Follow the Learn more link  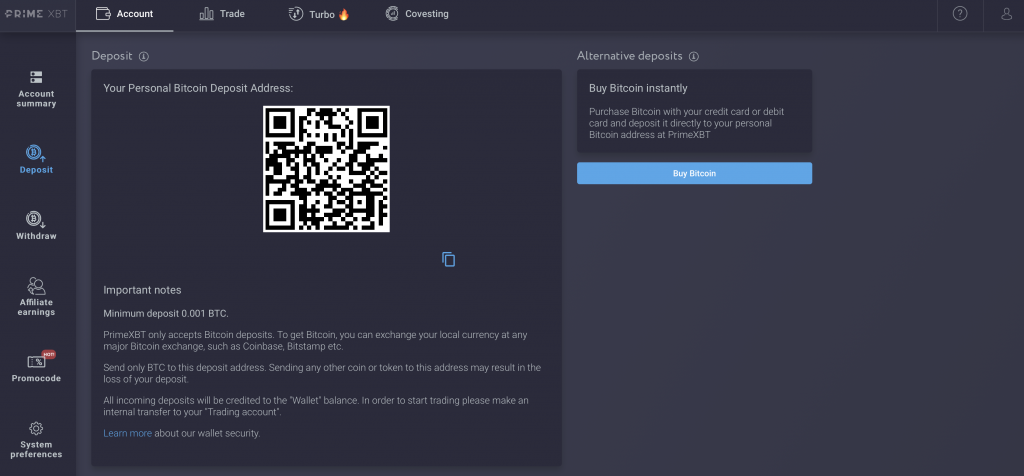click(127, 433)
